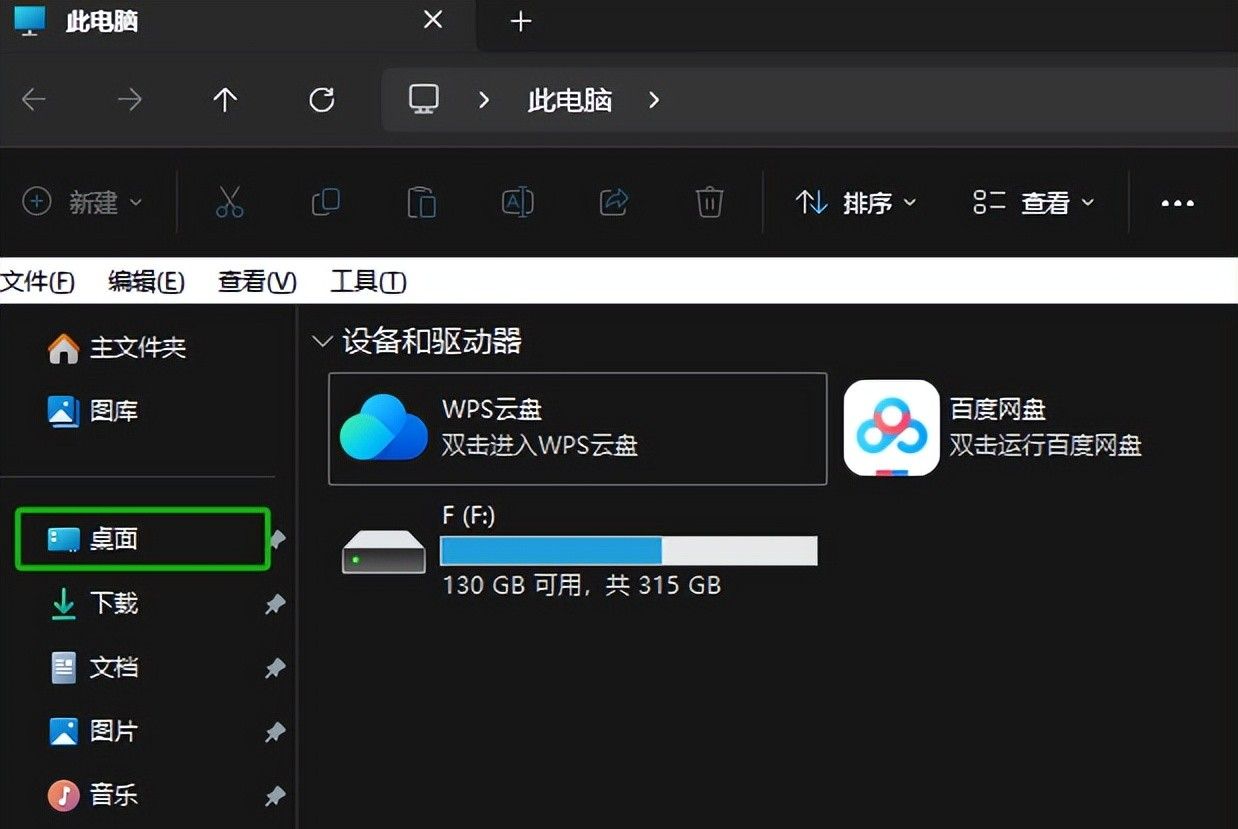Open the See more (...) toolbar menu
The height and width of the screenshot is (829, 1238).
(1177, 203)
